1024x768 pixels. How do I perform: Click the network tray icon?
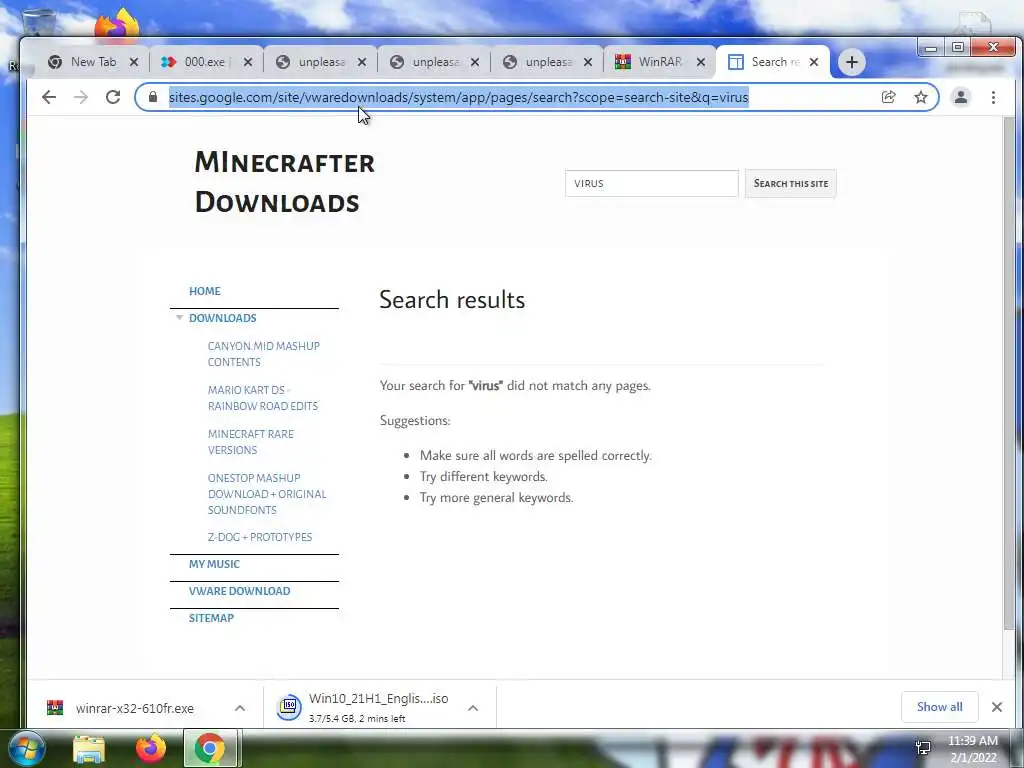click(x=923, y=748)
